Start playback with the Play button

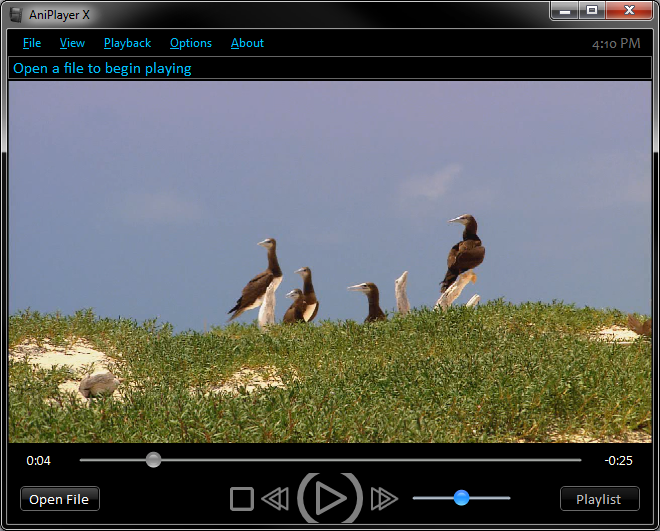(330, 498)
